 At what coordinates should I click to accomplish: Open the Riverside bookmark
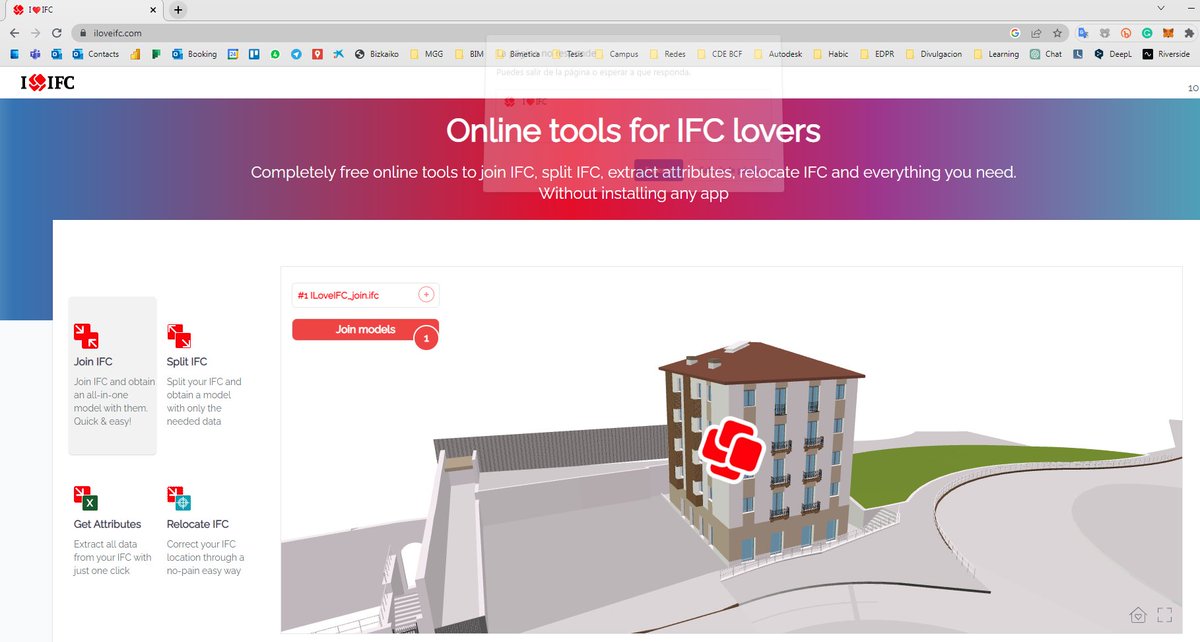(1166, 54)
